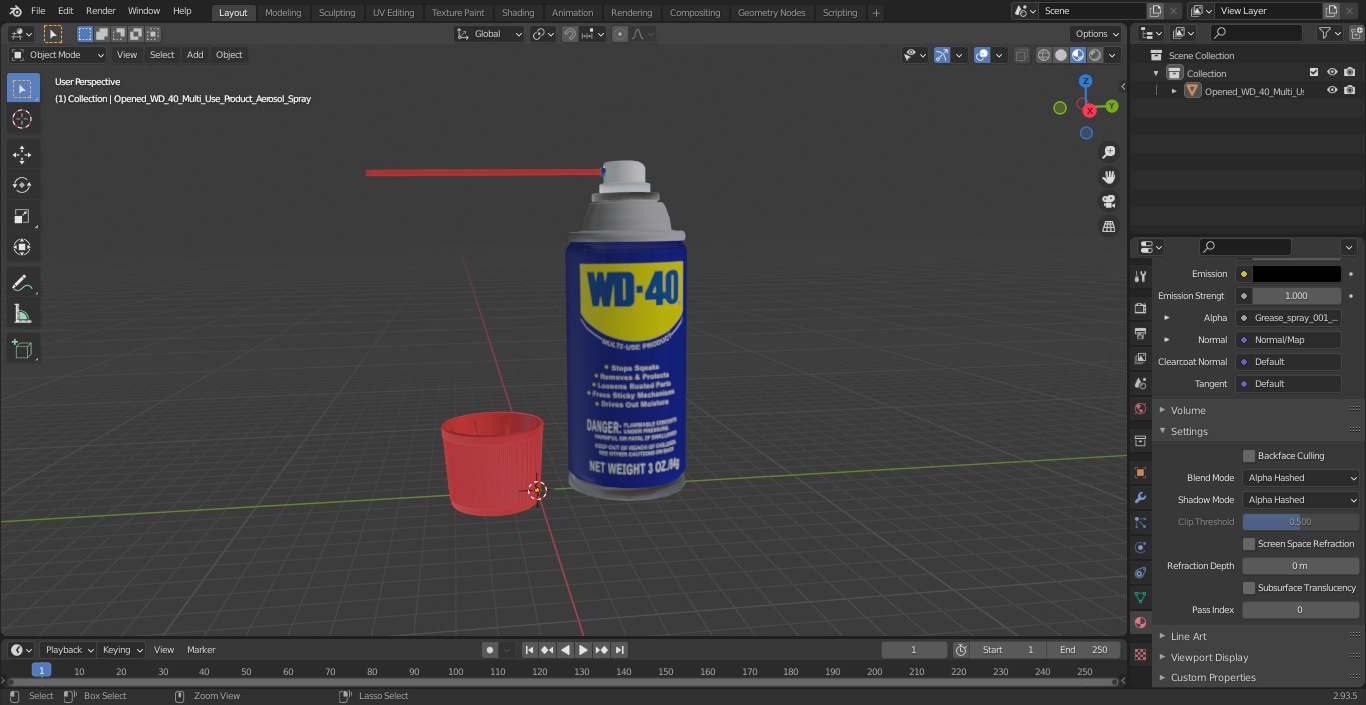Open the Object Data properties tab
Screen dimensions: 1366x705
click(1140, 597)
